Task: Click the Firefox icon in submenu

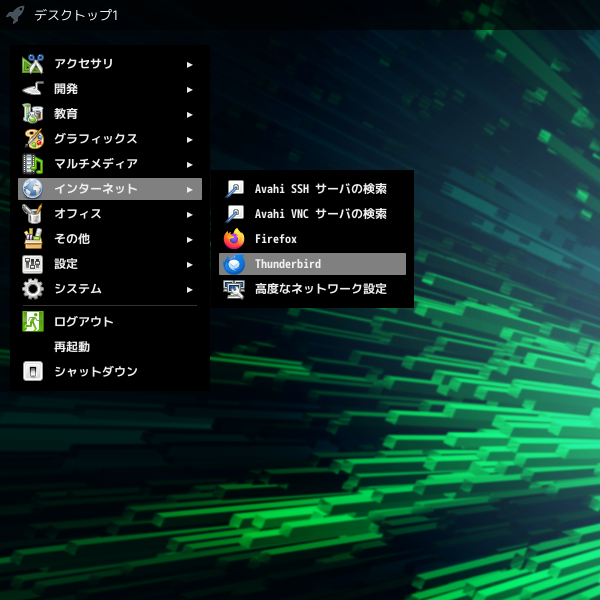Action: (234, 239)
